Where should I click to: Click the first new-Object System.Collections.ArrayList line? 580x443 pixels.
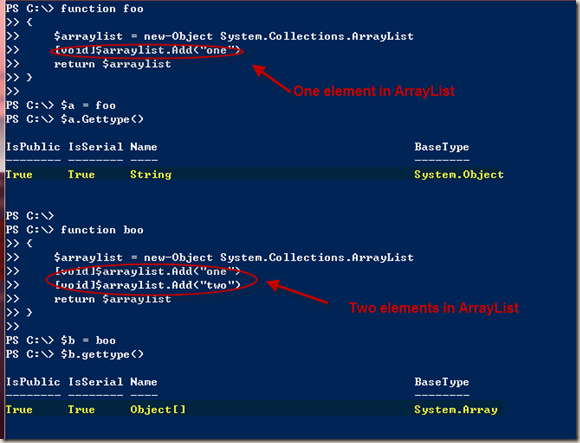pos(233,36)
